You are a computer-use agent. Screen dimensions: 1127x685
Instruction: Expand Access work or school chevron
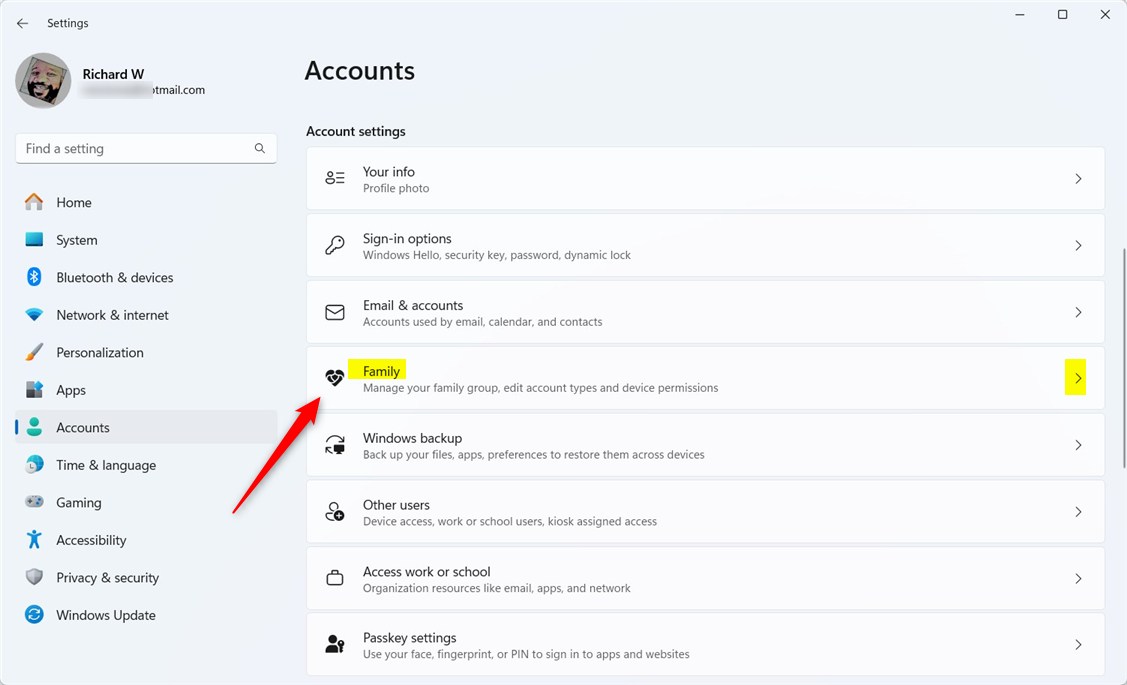tap(1078, 578)
